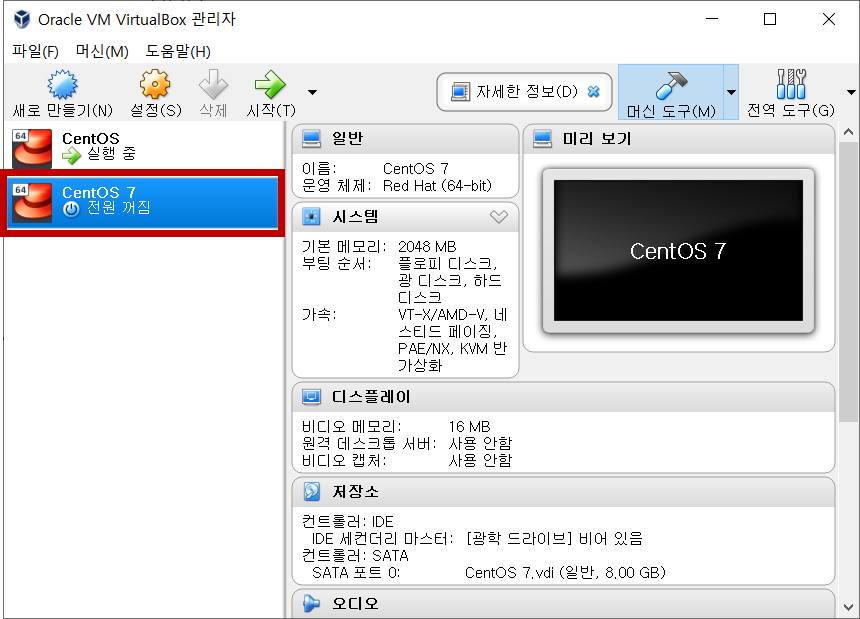Click the 컨트롤러: SATA label

click(x=355, y=556)
